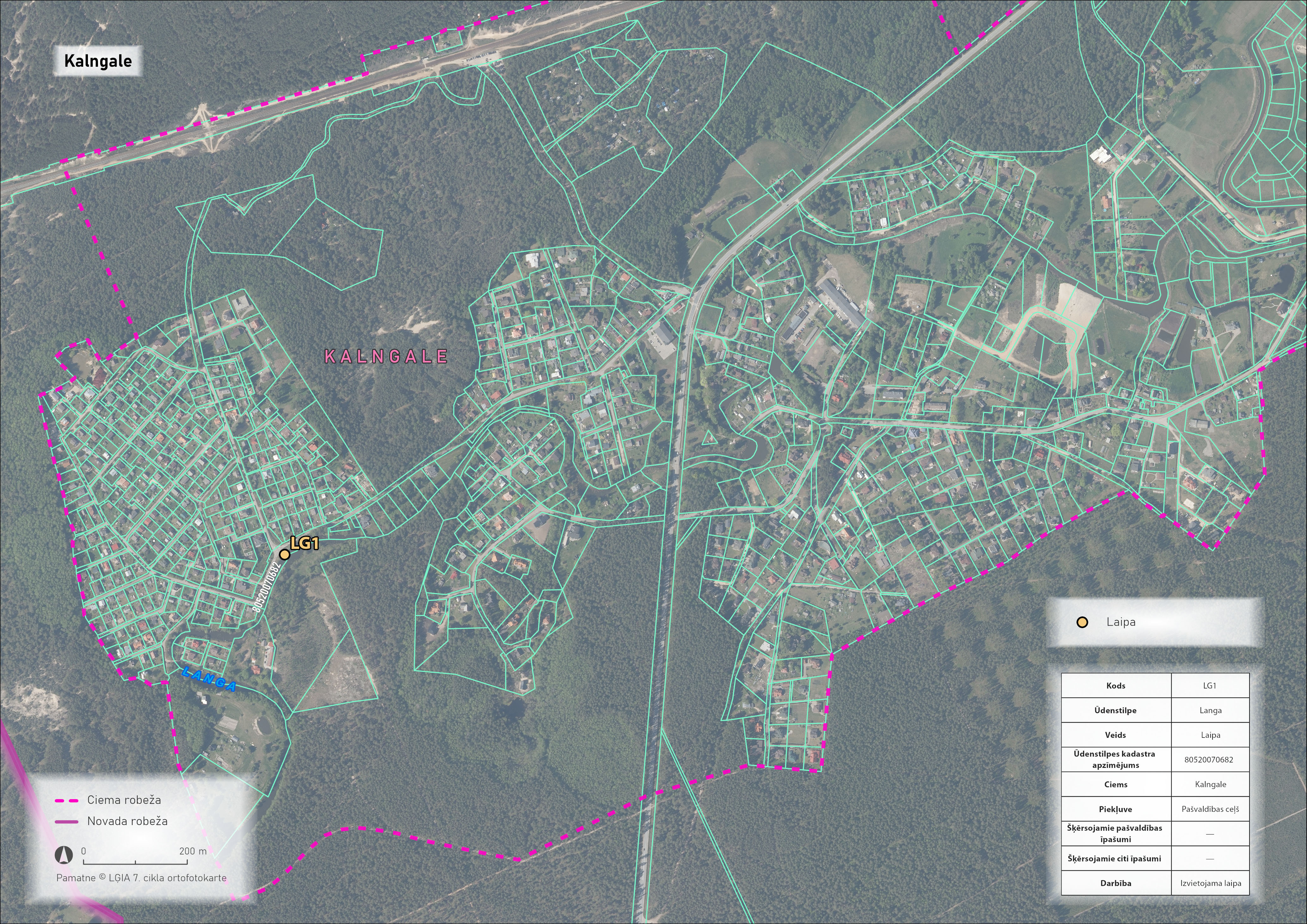
Task: Click the bold LG1 text label beside marker
Action: [304, 543]
